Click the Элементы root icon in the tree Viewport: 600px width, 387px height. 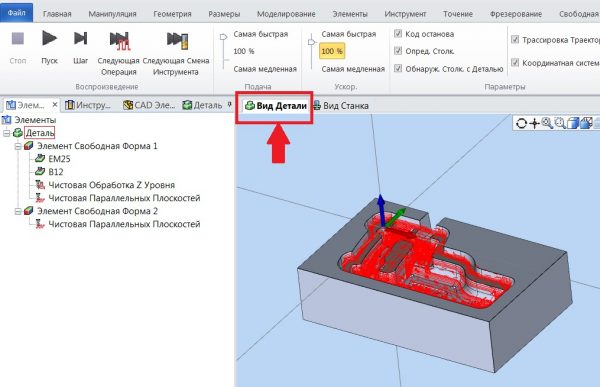pos(7,120)
